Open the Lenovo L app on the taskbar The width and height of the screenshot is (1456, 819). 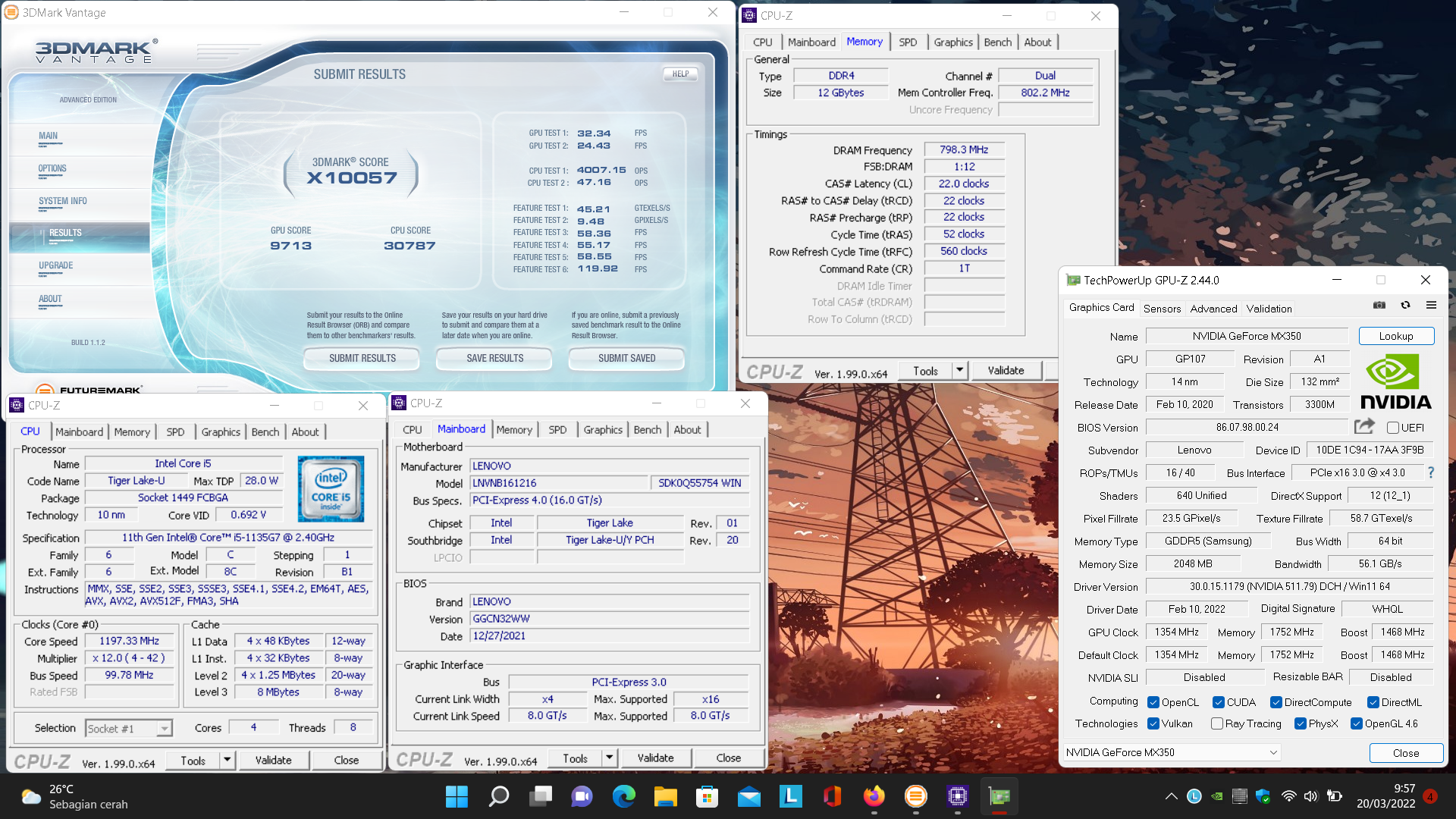click(x=790, y=796)
